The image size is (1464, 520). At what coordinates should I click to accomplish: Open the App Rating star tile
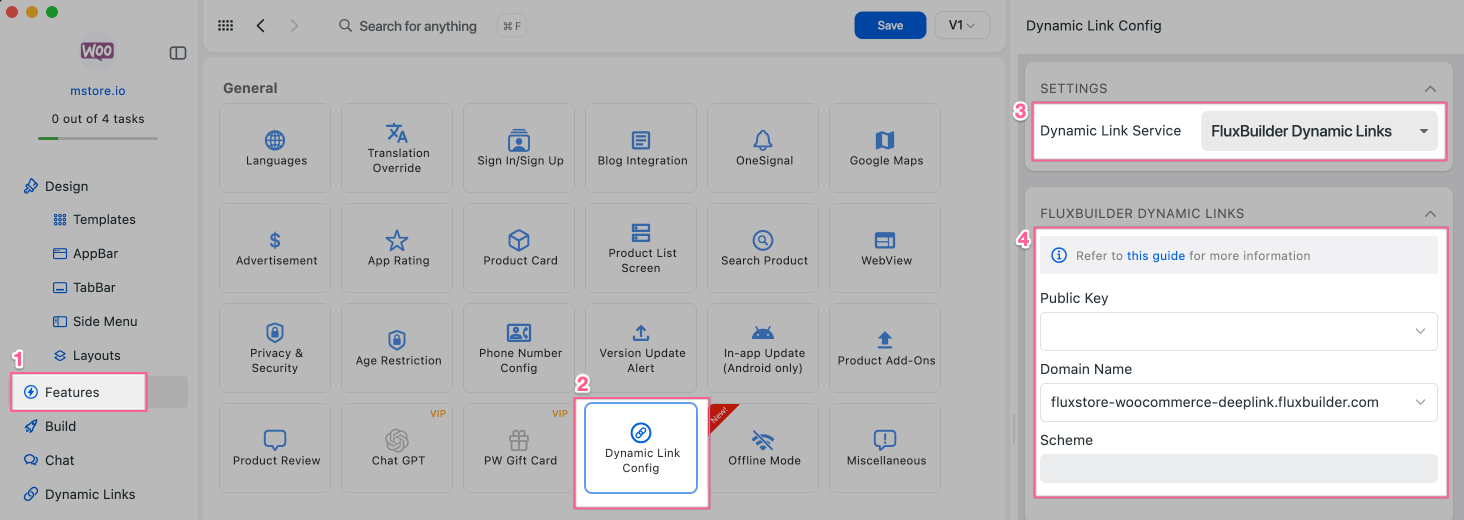398,248
